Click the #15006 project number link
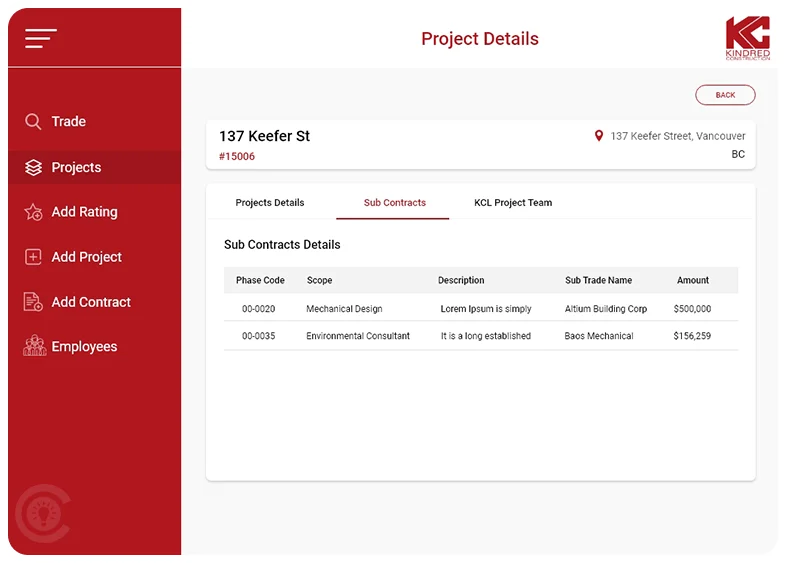786x563 pixels. point(237,157)
